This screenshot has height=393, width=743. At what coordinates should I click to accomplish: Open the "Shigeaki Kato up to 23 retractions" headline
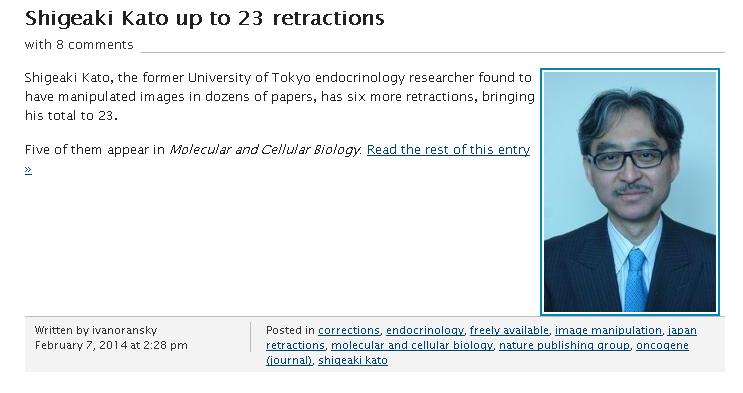coord(204,18)
